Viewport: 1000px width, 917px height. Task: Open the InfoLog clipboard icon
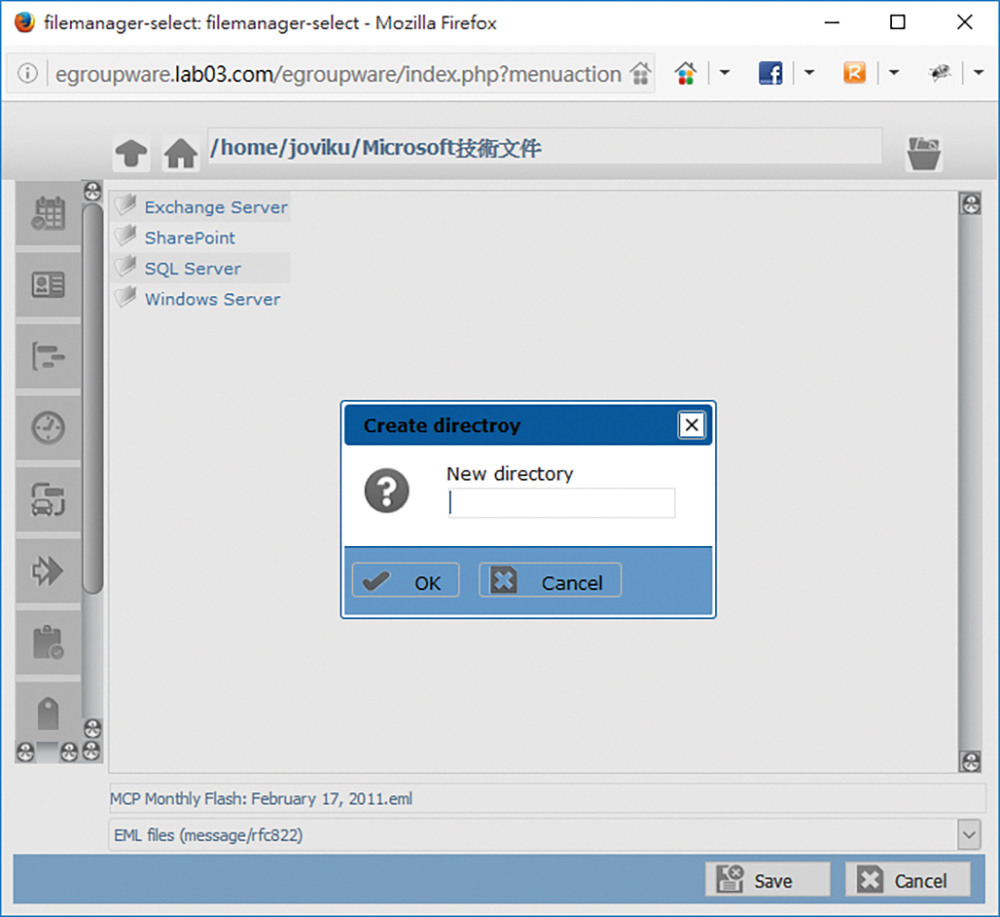click(48, 642)
